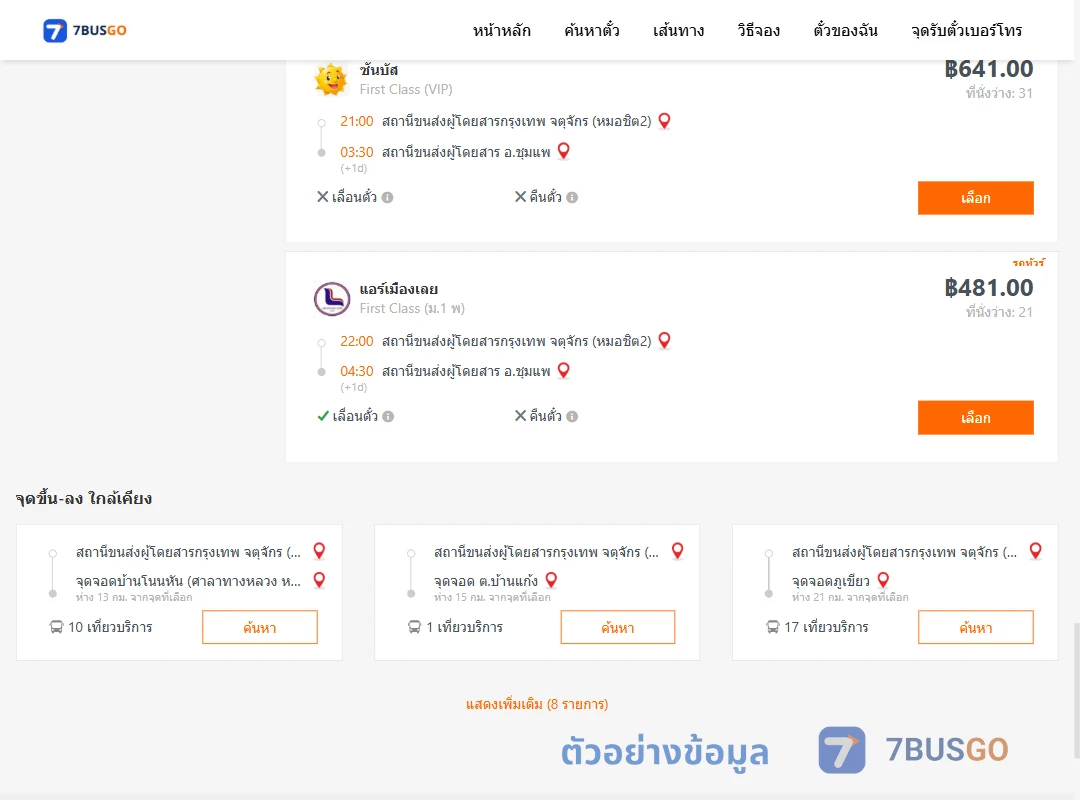Select the ฿641.00 Sunbus trip with เลือก
This screenshot has width=1080, height=800.
pos(975,198)
